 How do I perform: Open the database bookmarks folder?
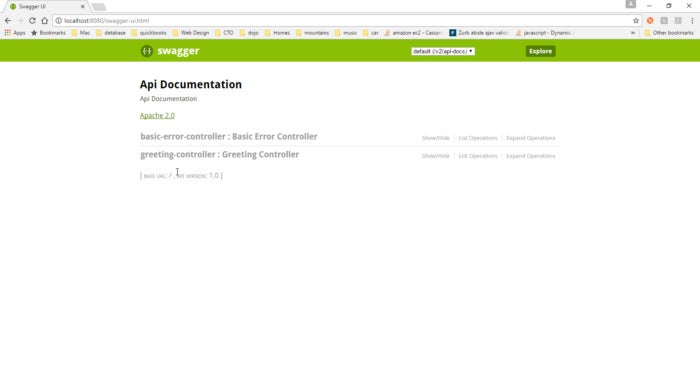pos(111,33)
